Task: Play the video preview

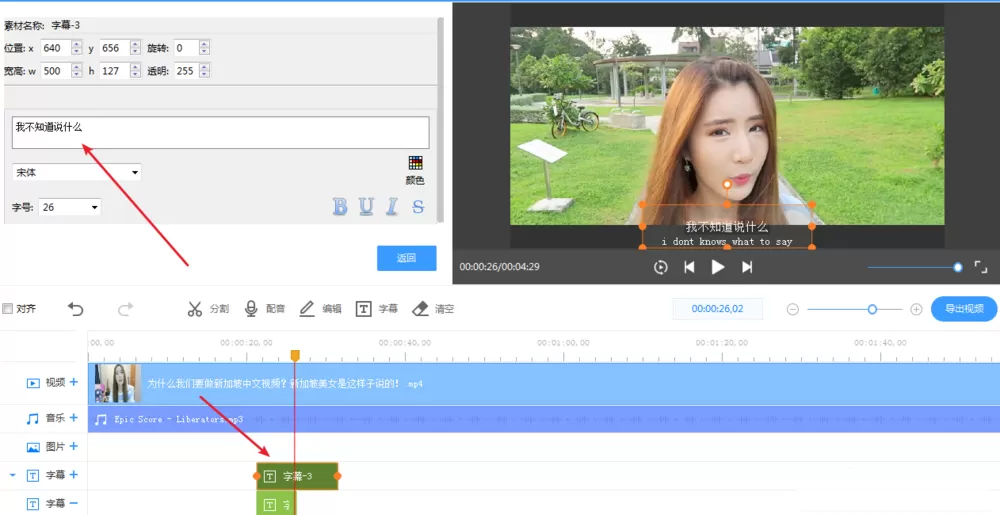Action: pyautogui.click(x=718, y=267)
